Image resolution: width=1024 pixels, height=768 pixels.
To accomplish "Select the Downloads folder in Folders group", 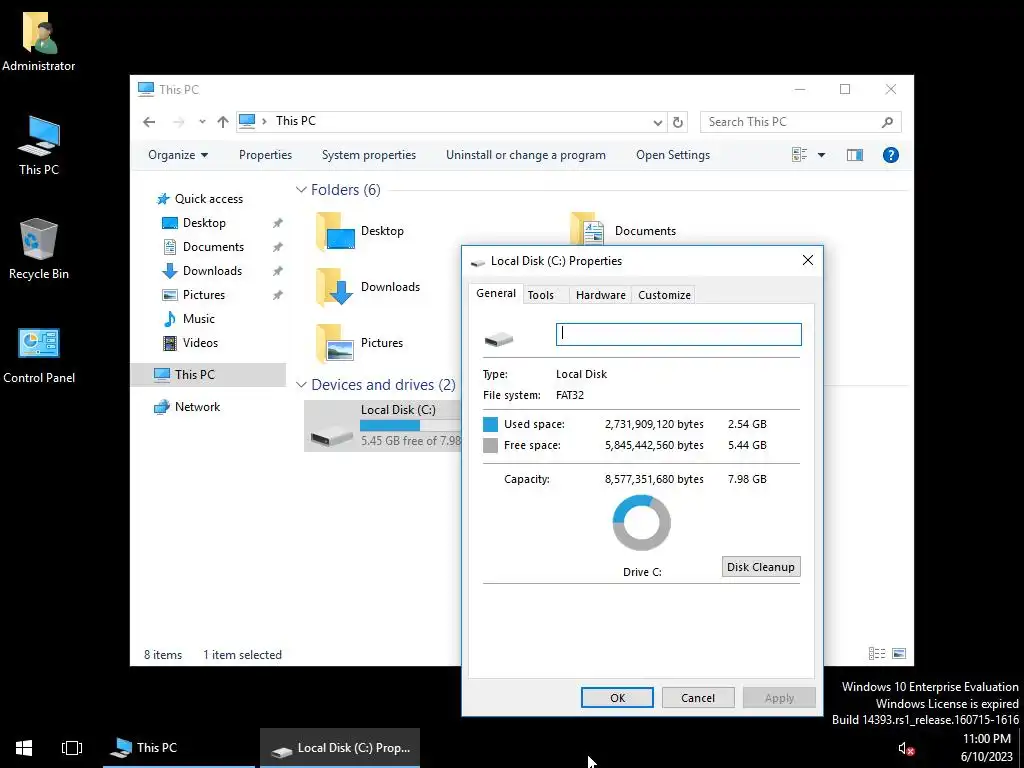I will 368,287.
